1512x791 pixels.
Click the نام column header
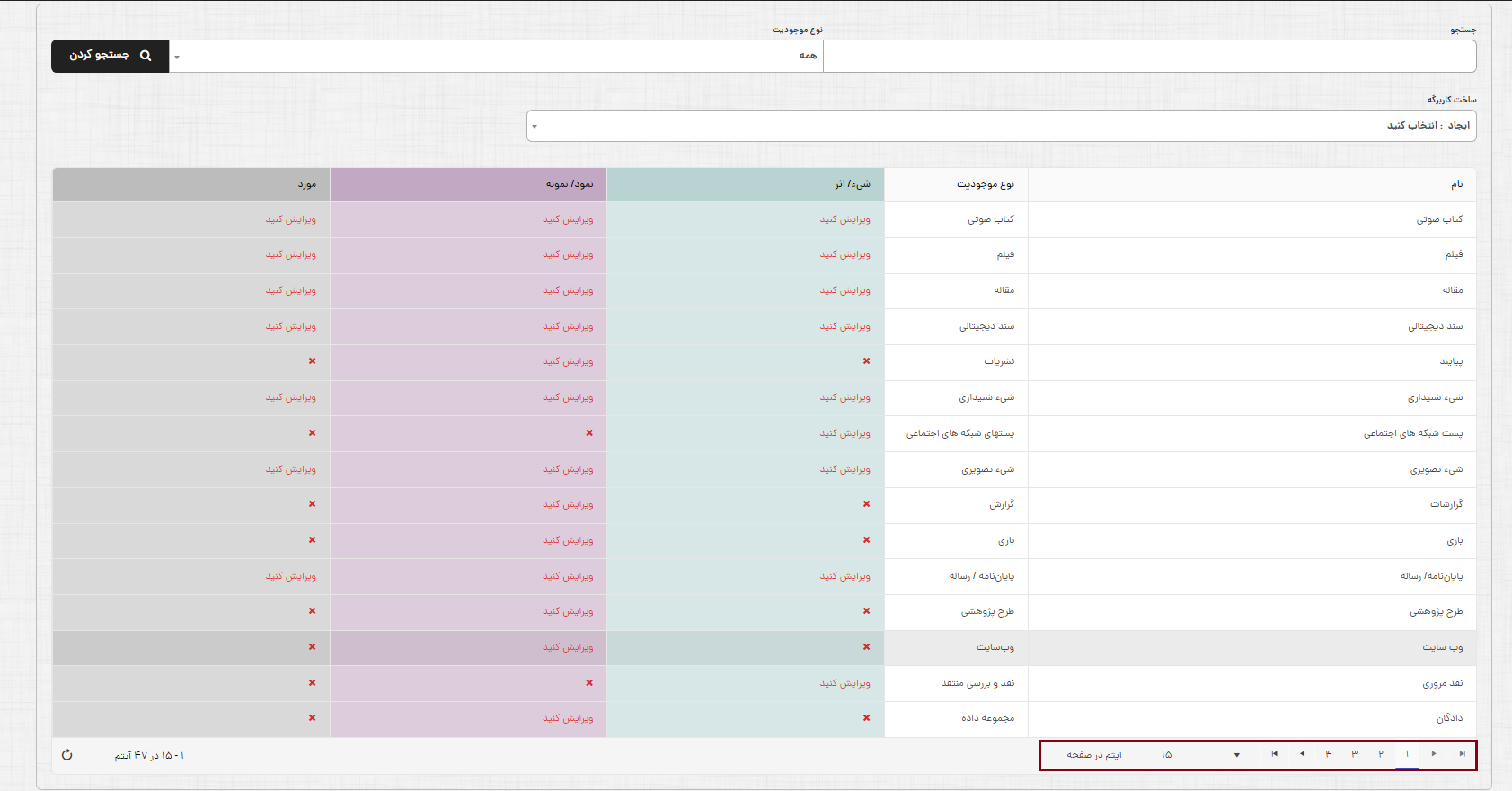pyautogui.click(x=1456, y=184)
